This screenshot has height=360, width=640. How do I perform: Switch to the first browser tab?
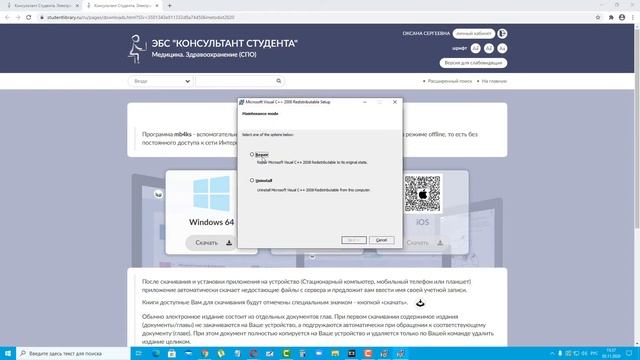point(42,6)
